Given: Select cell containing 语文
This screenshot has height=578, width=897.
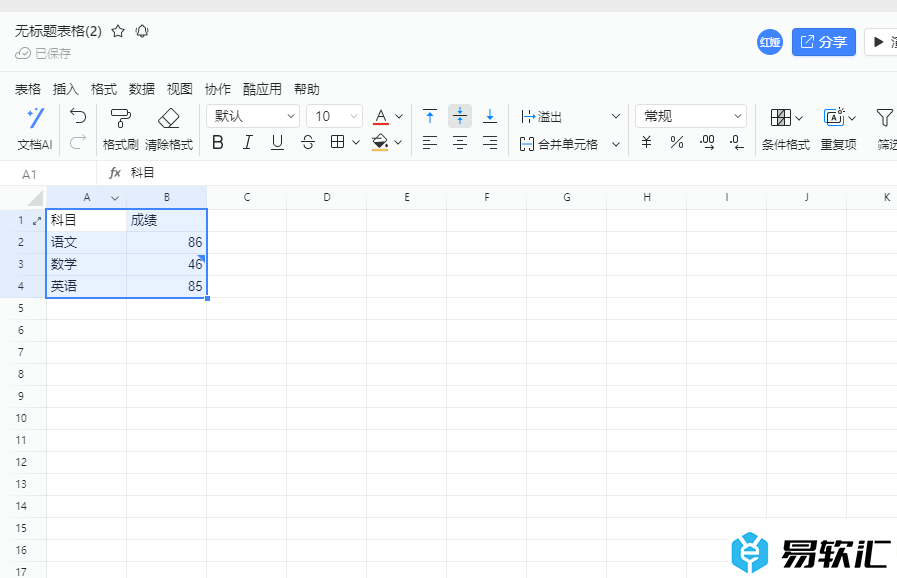Looking at the screenshot, I should [x=86, y=242].
